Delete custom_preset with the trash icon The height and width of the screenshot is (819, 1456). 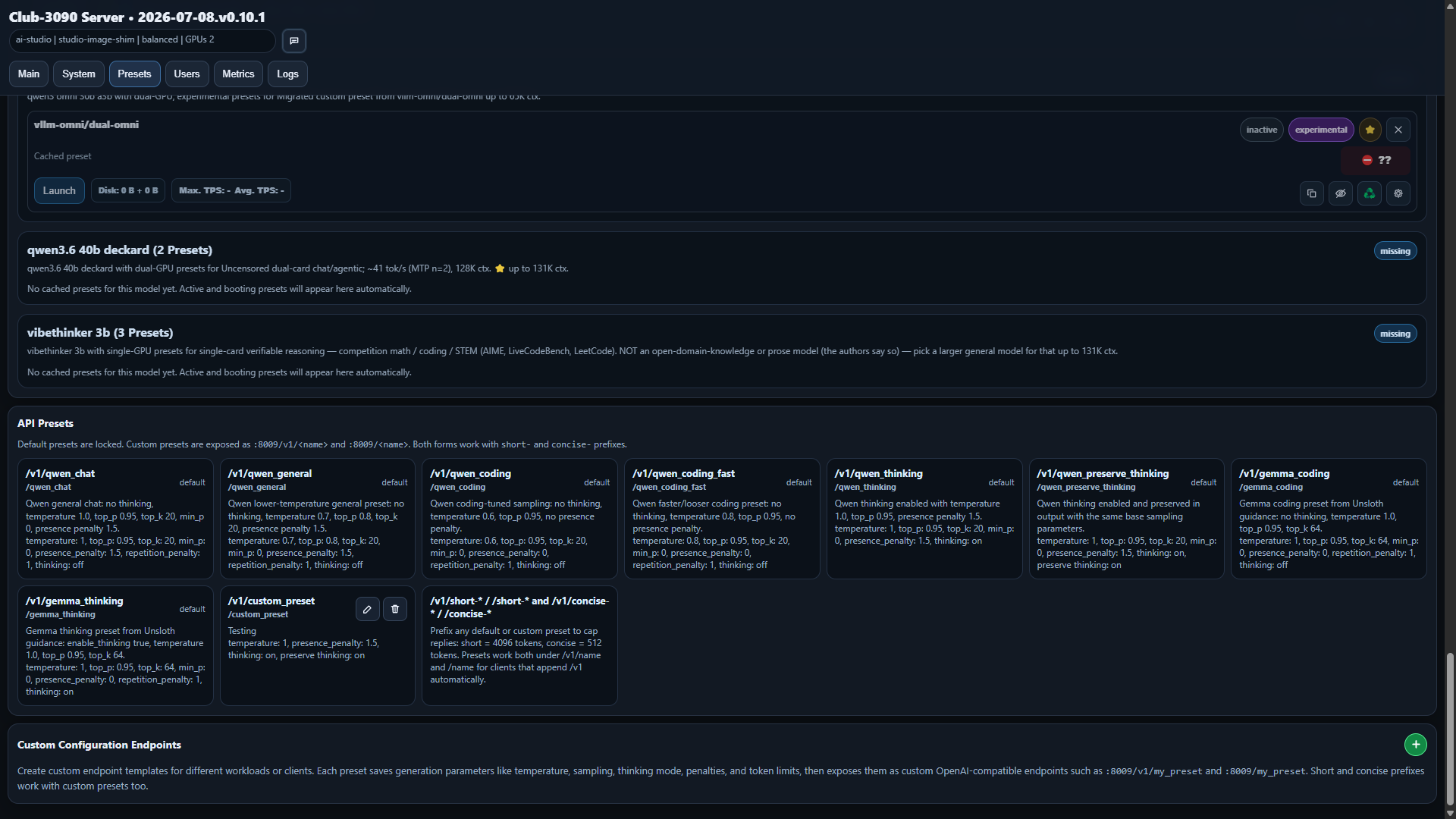coord(395,609)
